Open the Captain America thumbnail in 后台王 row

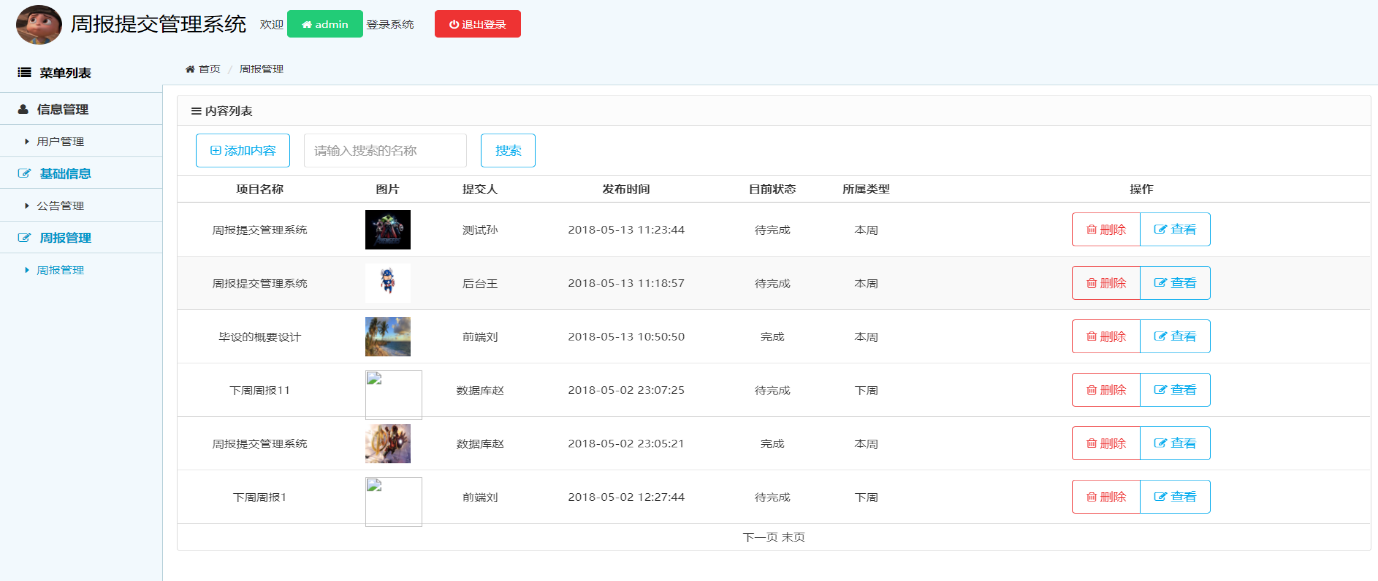tap(388, 283)
